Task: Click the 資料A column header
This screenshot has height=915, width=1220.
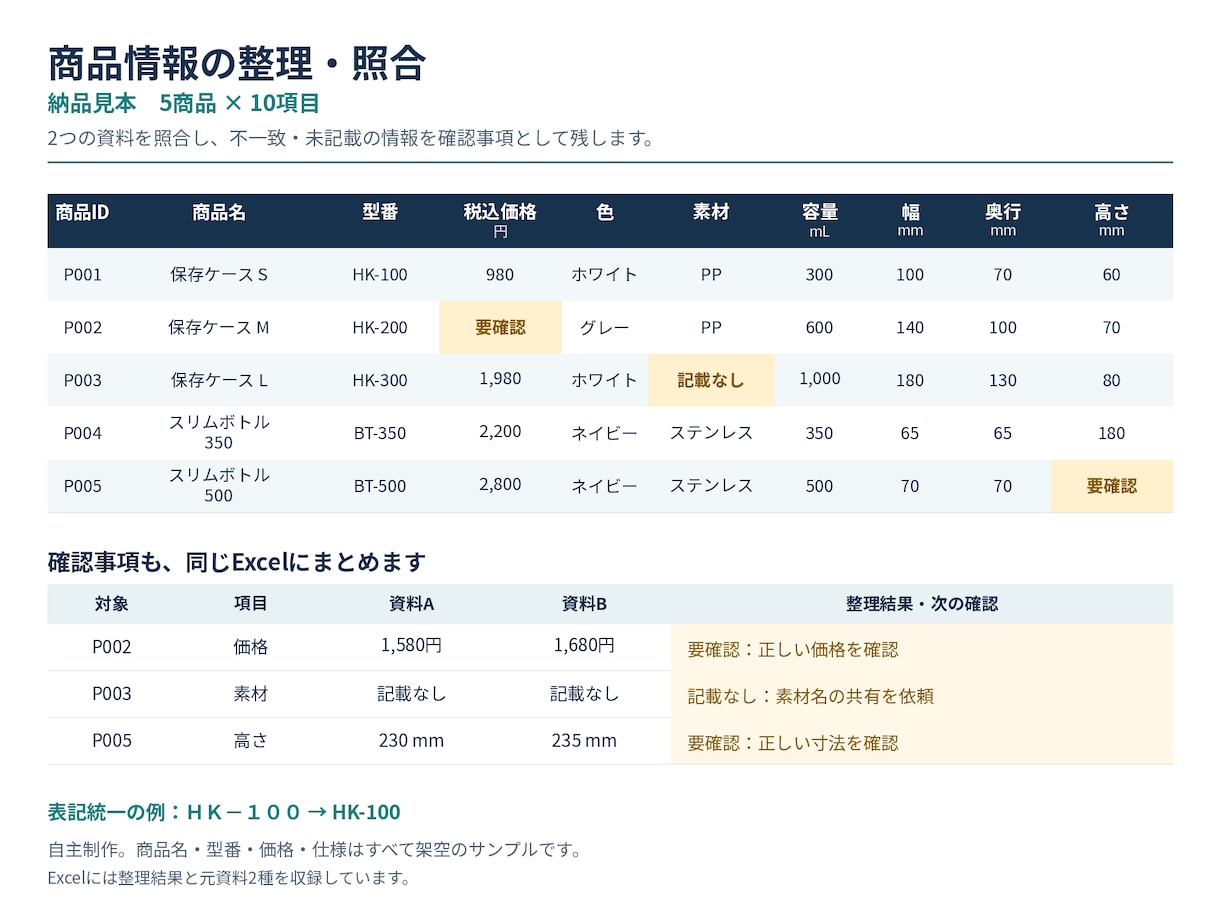Action: click(x=411, y=604)
